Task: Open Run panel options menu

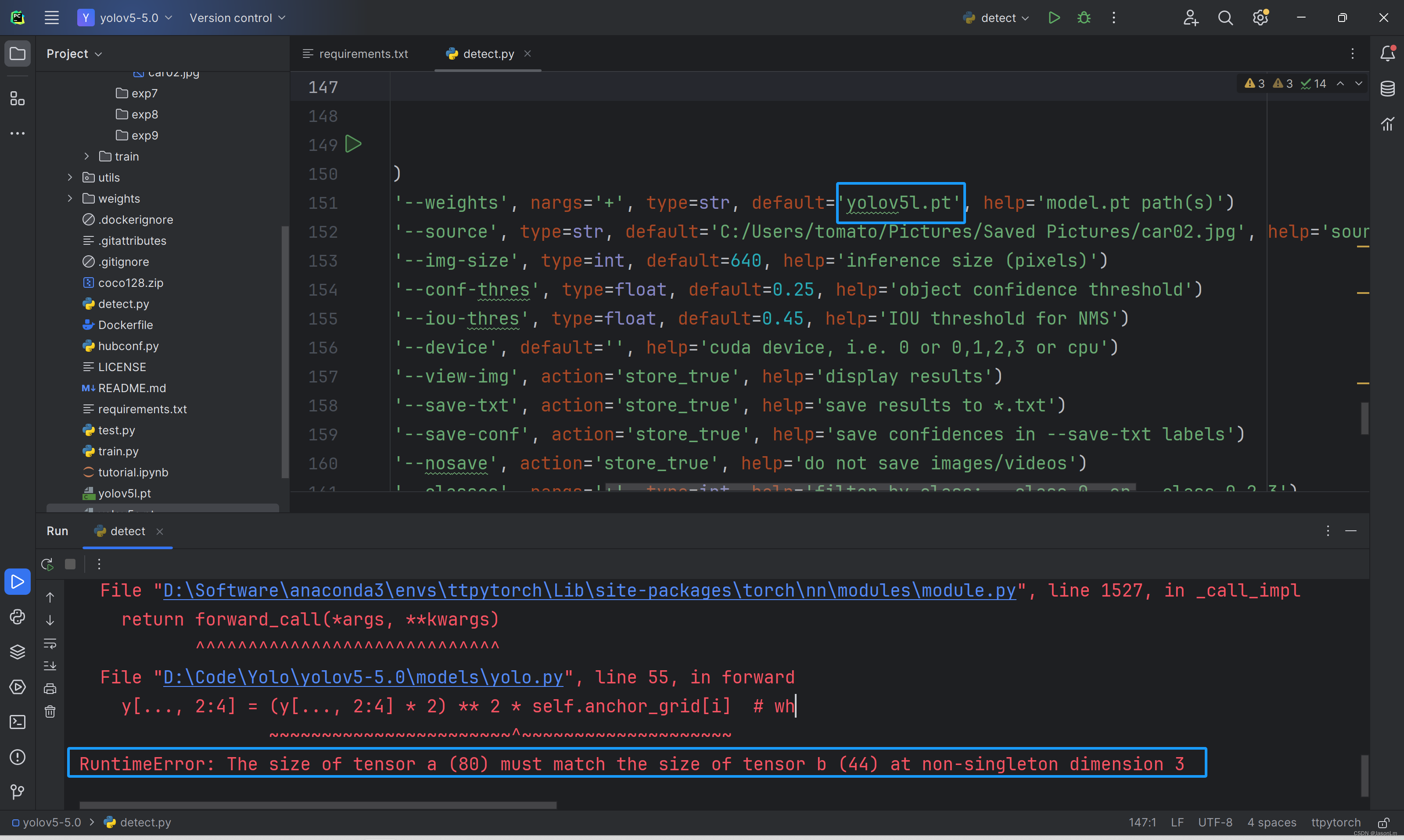Action: click(x=1328, y=531)
